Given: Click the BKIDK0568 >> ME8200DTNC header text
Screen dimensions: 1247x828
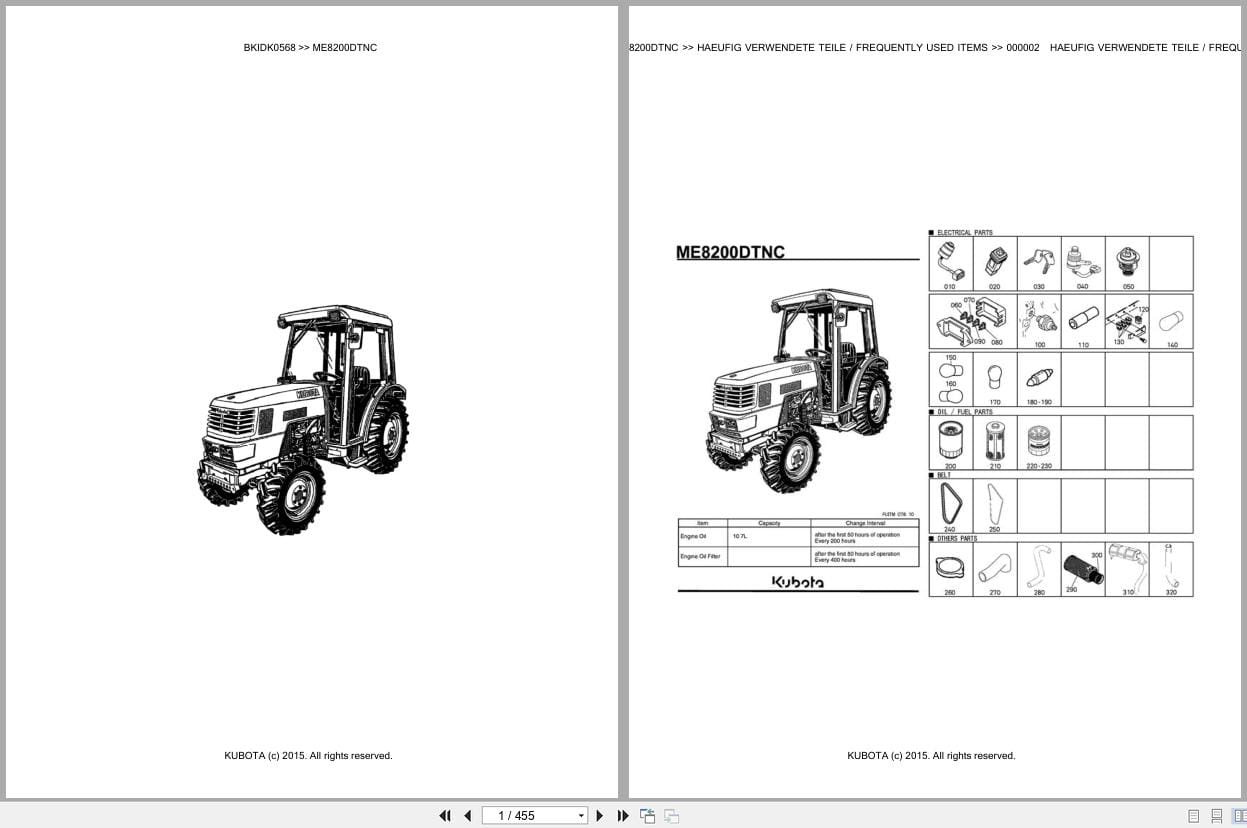Looking at the screenshot, I should (x=310, y=47).
